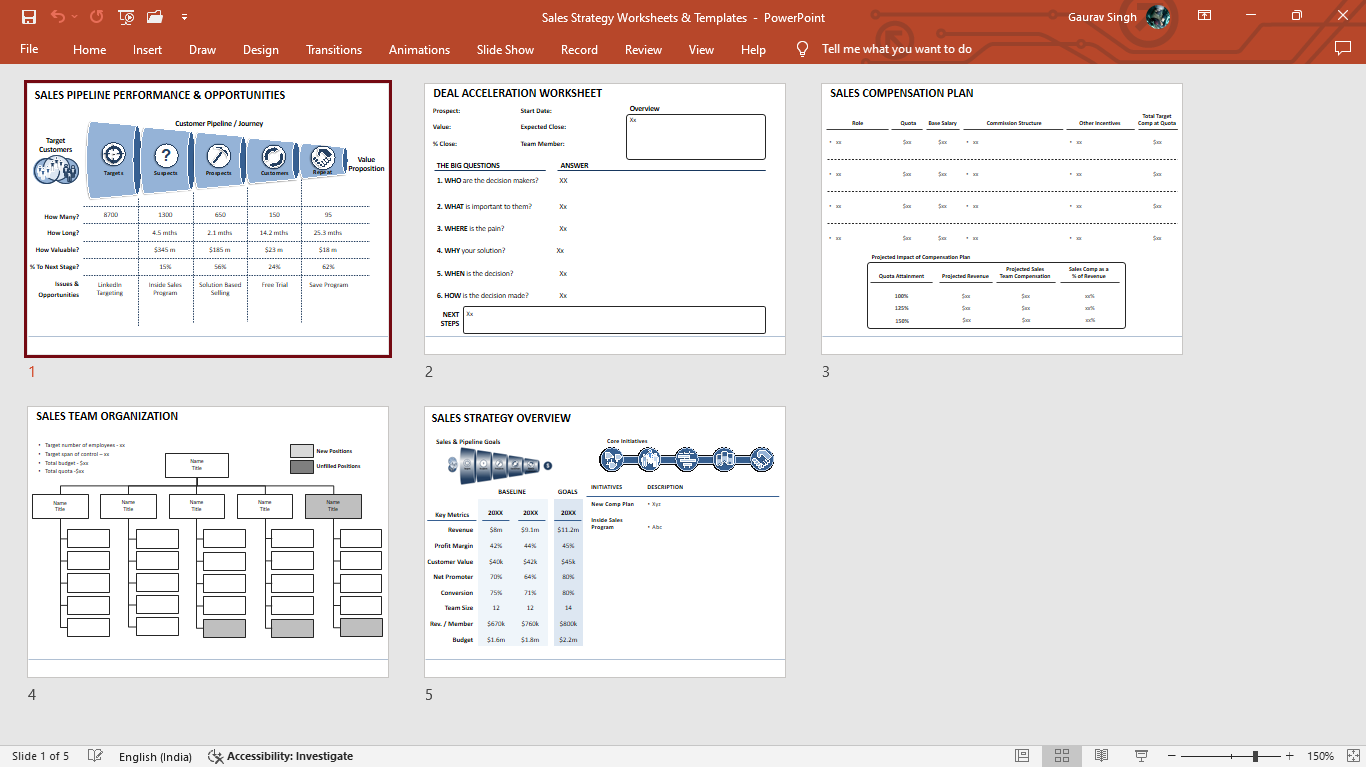This screenshot has width=1366, height=768.
Task: Open the Transitions tab
Action: pyautogui.click(x=334, y=49)
